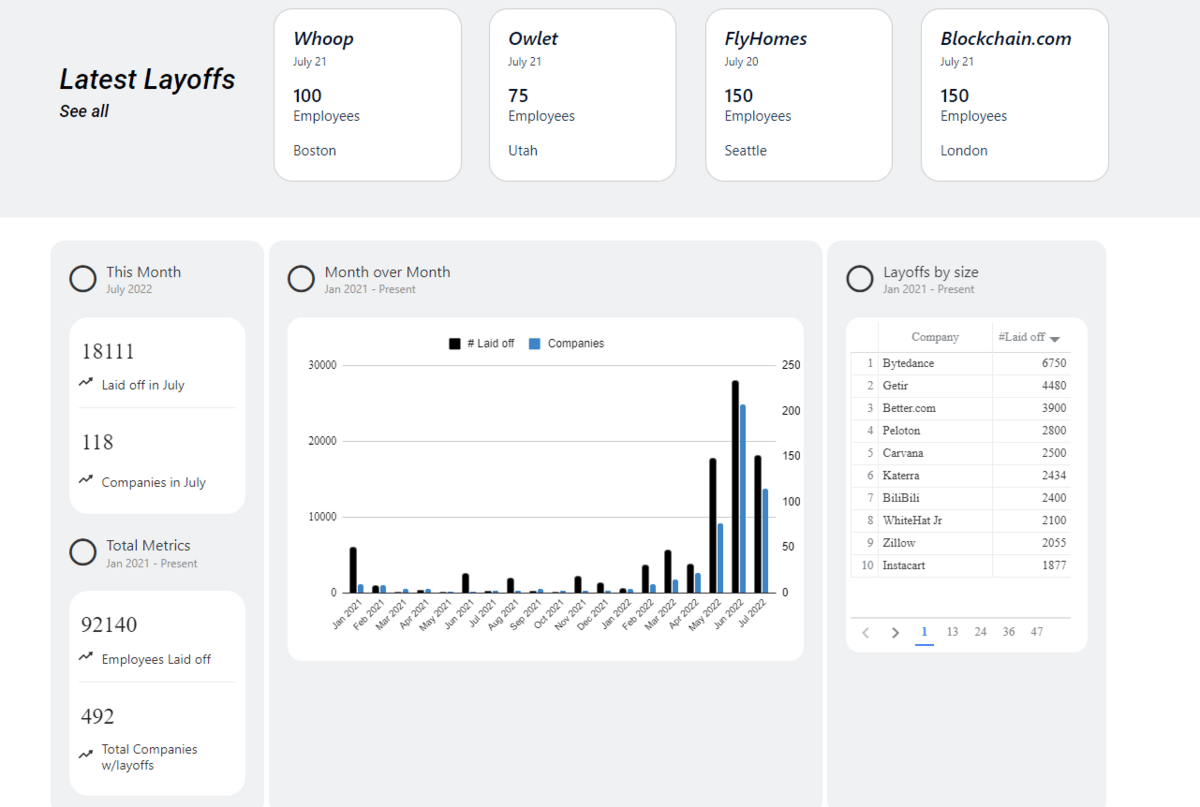
Task: Open table page 24
Action: pos(980,632)
